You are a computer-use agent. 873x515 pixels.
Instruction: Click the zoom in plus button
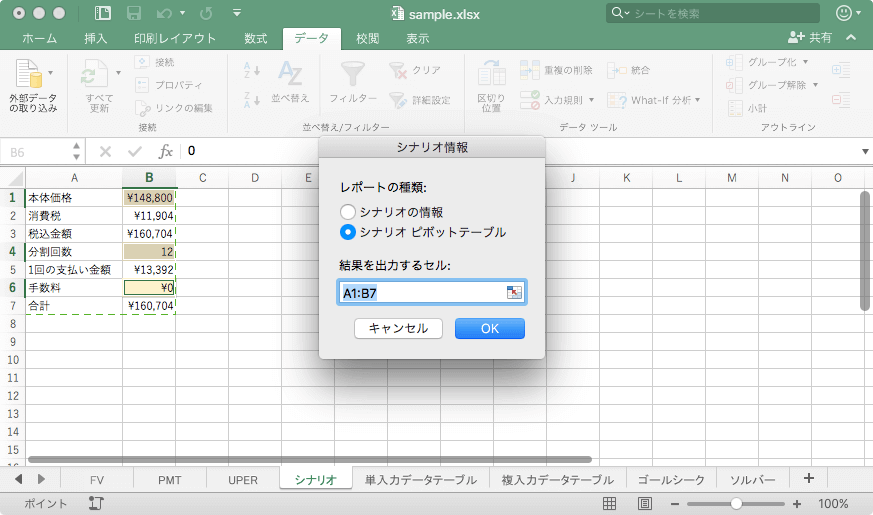pyautogui.click(x=797, y=504)
